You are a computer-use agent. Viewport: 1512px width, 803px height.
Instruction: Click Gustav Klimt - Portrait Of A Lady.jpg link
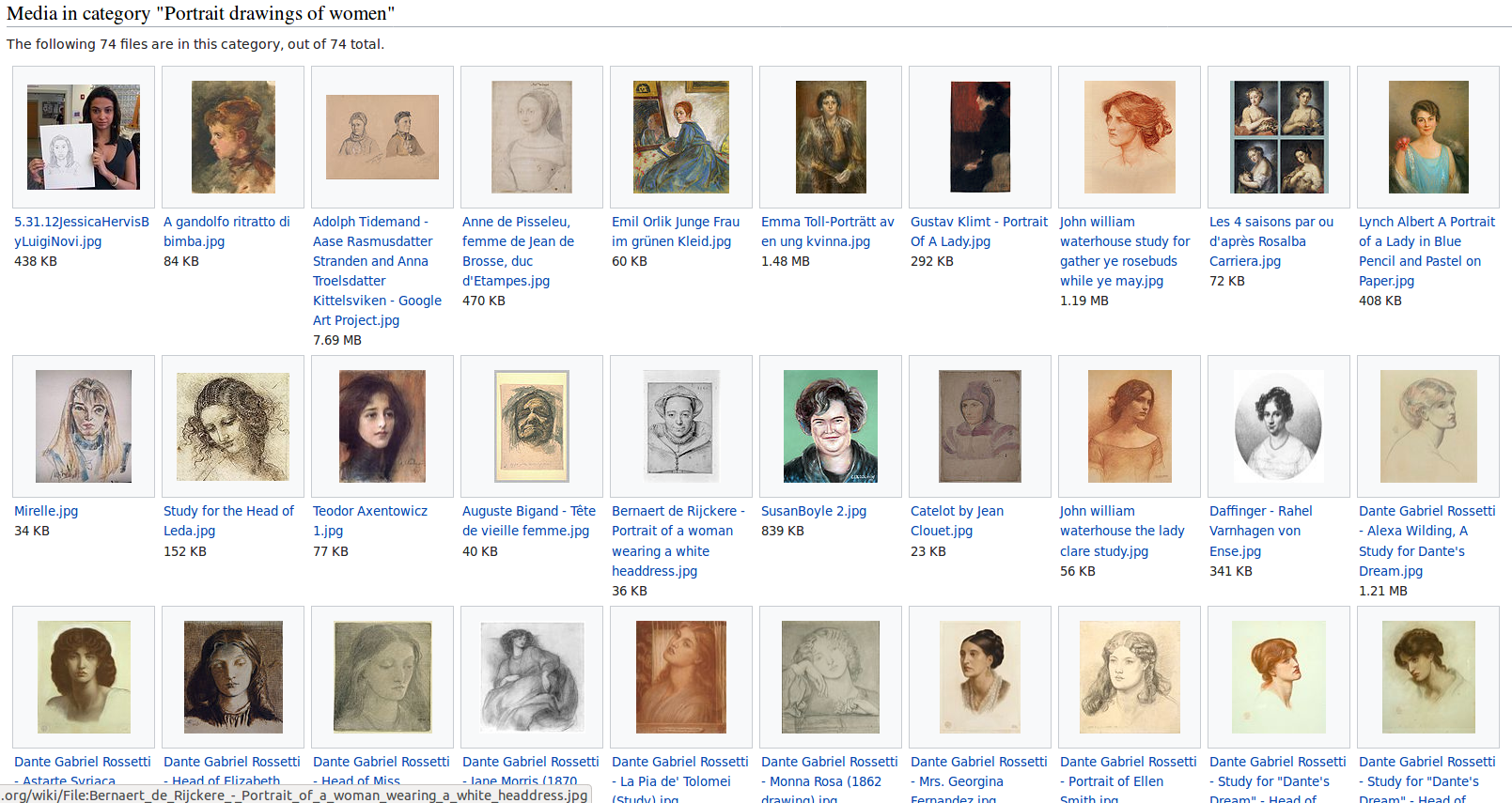(979, 232)
